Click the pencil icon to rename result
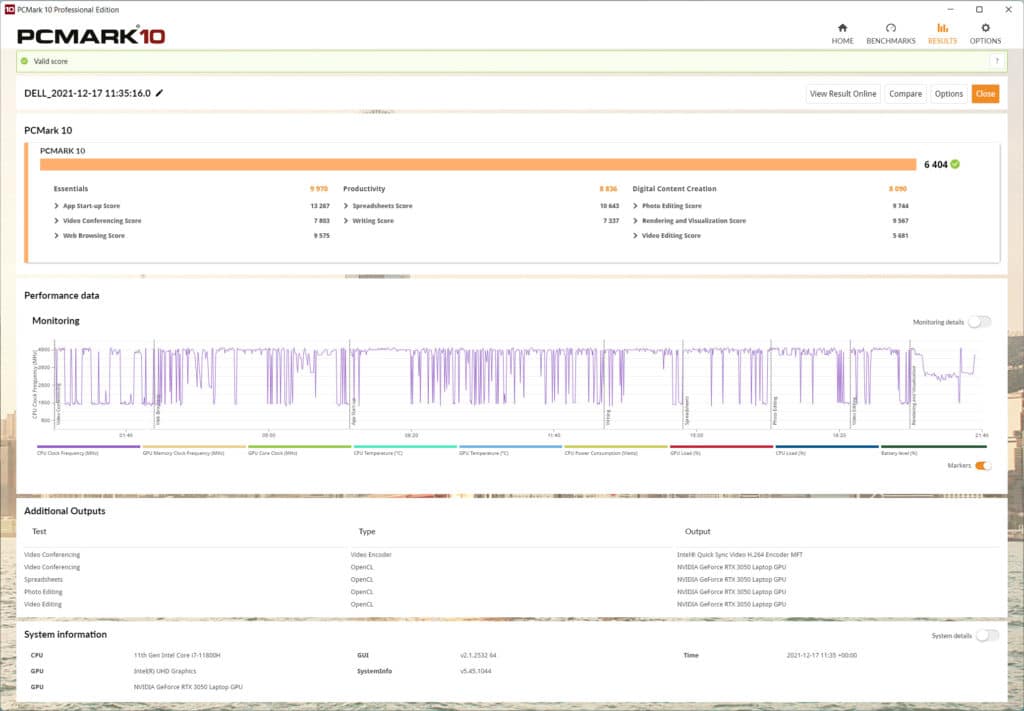The height and width of the screenshot is (711, 1024). click(159, 93)
